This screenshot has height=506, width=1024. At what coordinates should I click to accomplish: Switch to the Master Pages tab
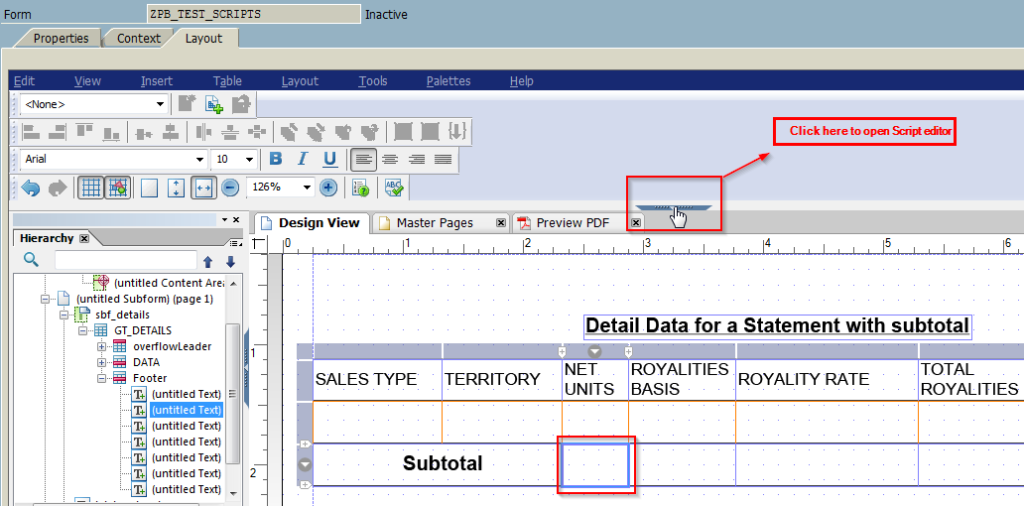pos(435,223)
